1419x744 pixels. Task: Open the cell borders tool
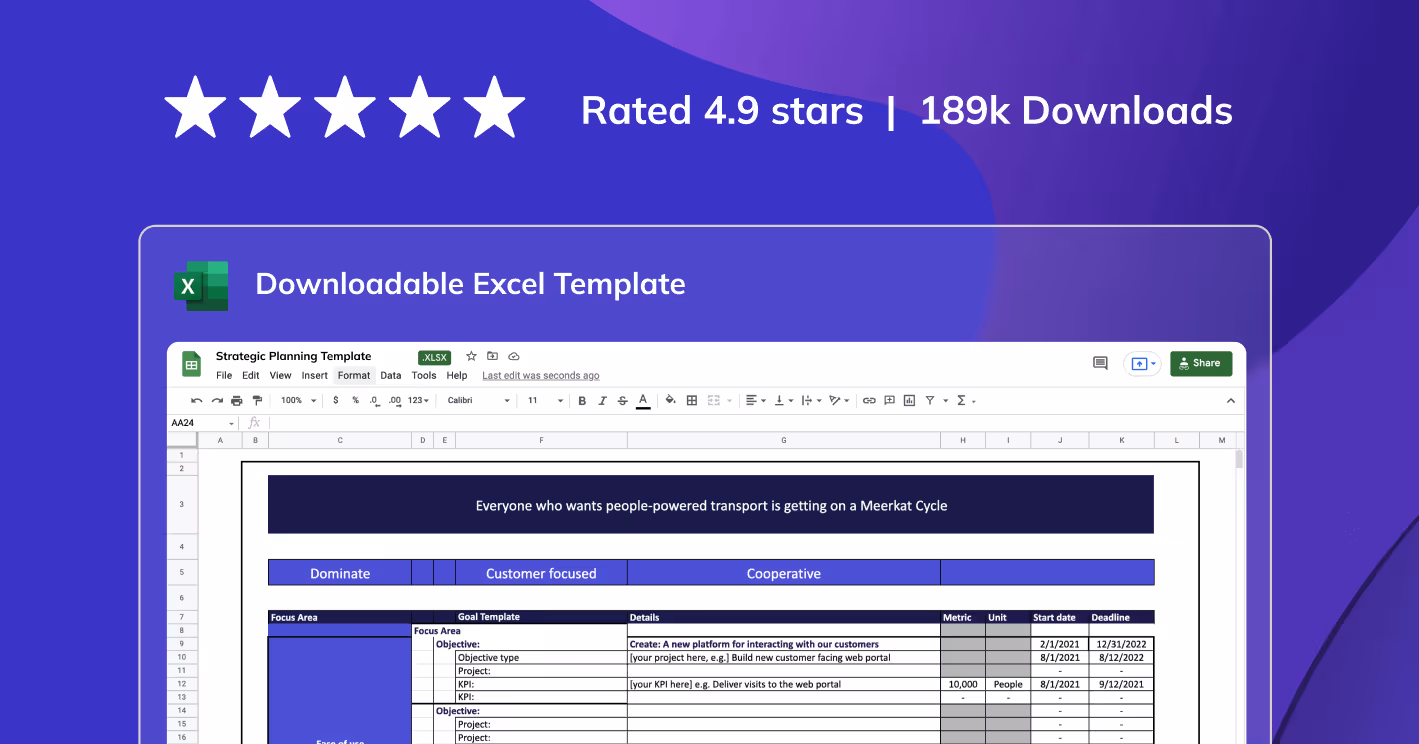click(x=692, y=400)
